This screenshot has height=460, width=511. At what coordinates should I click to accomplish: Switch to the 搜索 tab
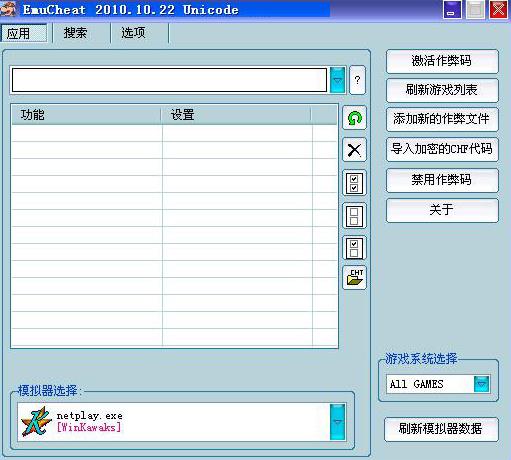click(x=75, y=33)
